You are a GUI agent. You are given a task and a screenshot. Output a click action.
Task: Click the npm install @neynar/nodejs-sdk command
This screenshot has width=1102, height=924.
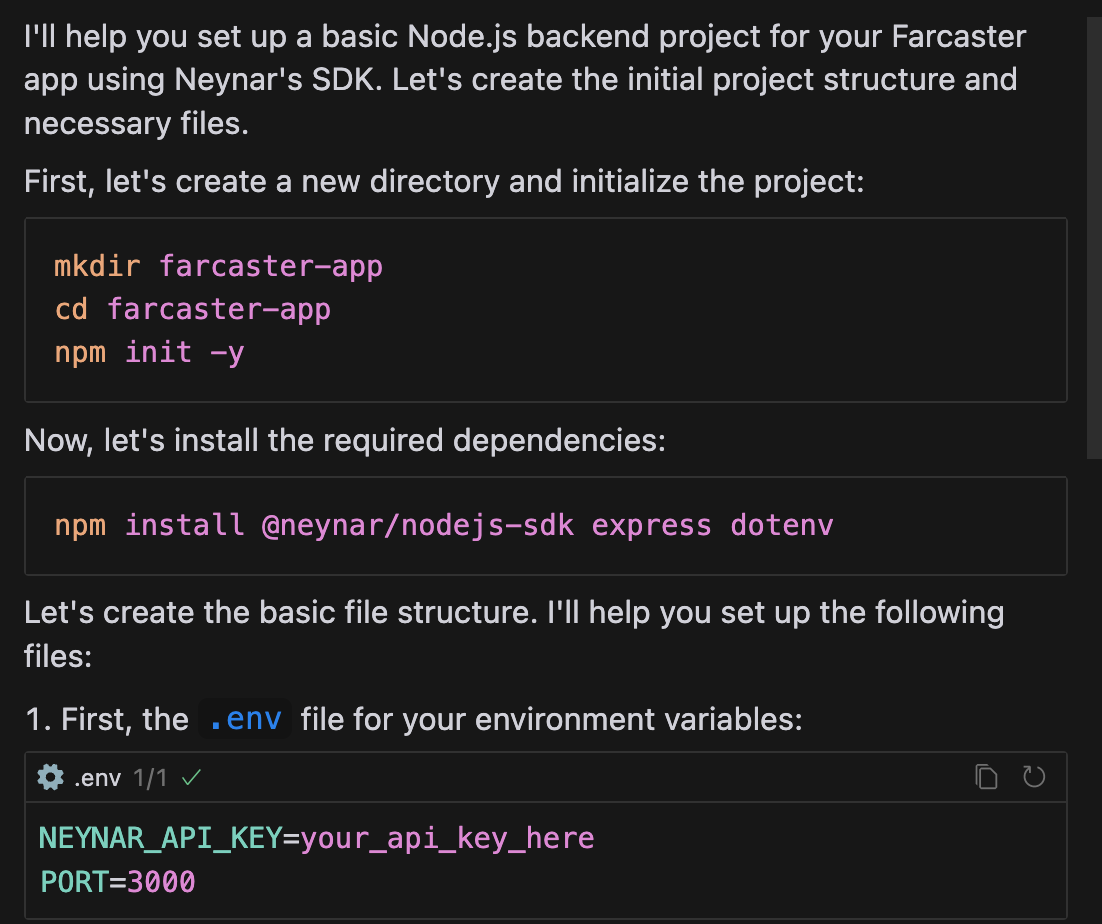point(443,526)
